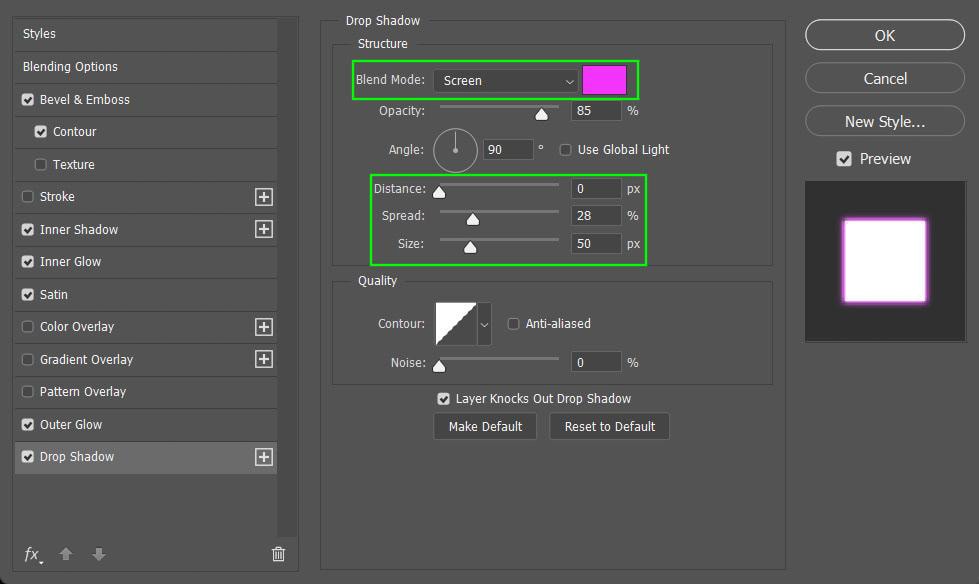The height and width of the screenshot is (584, 979).
Task: Select Blending Options in the list
Action: pos(146,67)
